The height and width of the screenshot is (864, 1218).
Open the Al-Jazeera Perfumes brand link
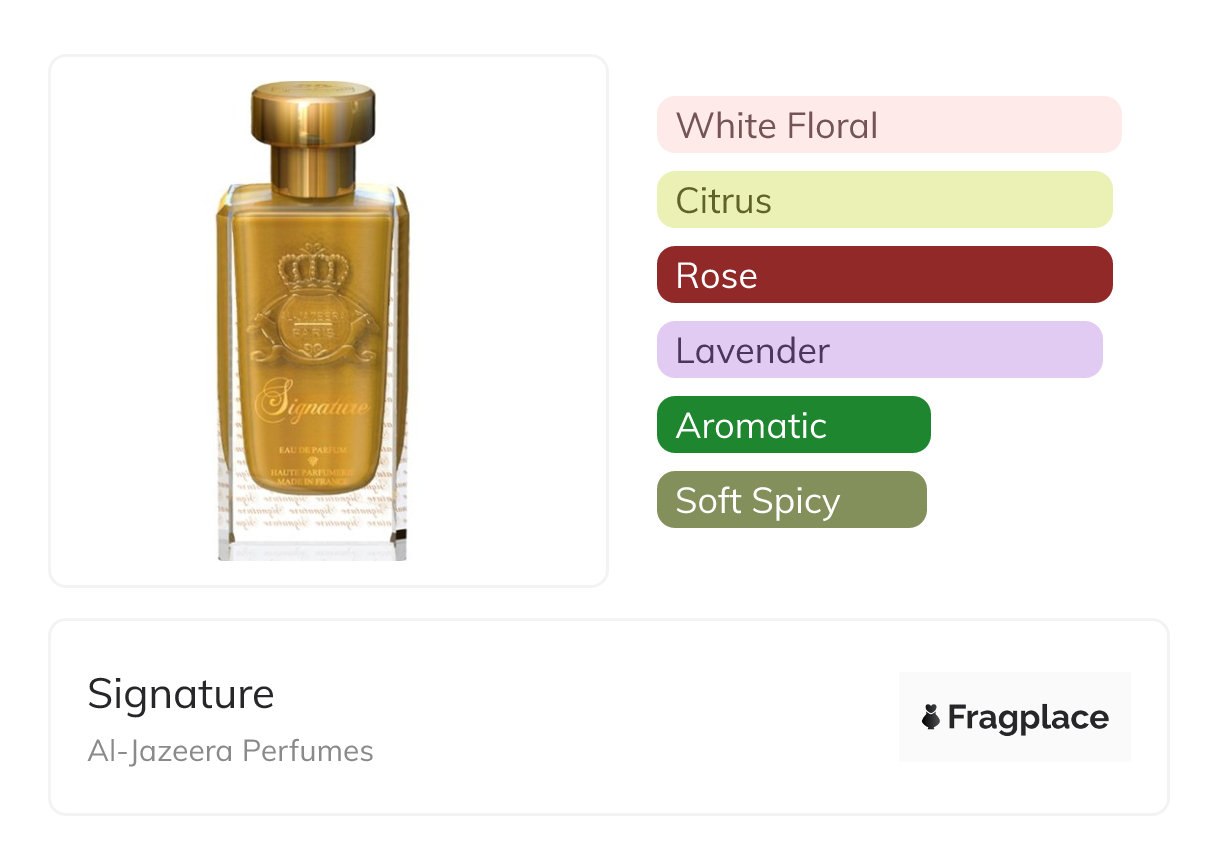tap(230, 751)
